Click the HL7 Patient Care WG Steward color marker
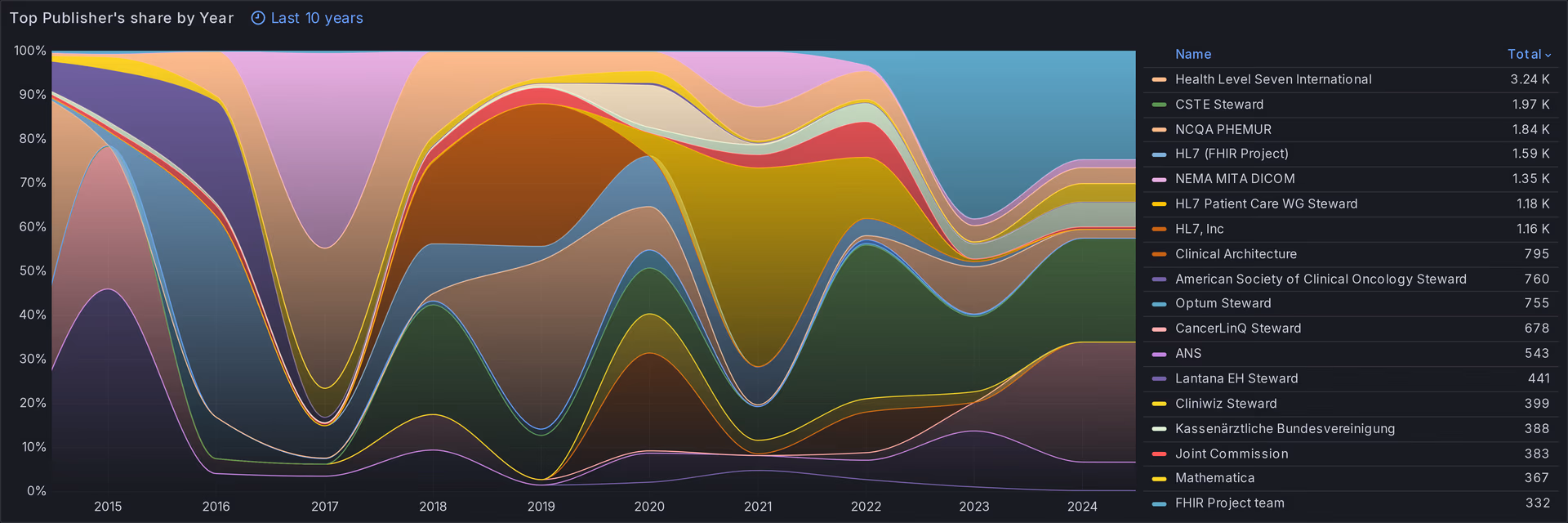 click(1159, 204)
